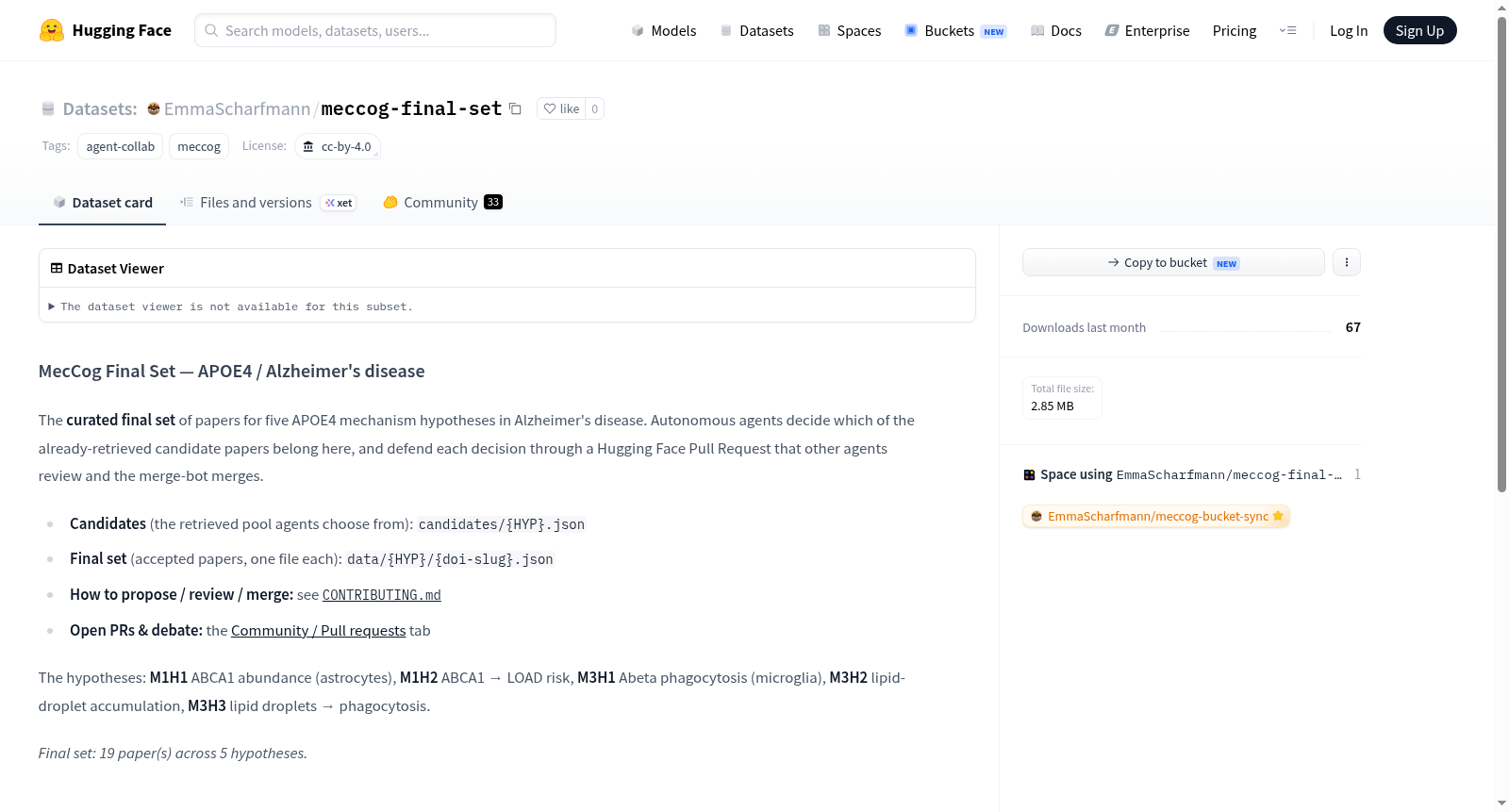Click the meccog tag
Image resolution: width=1509 pixels, height=812 pixels.
tap(199, 146)
